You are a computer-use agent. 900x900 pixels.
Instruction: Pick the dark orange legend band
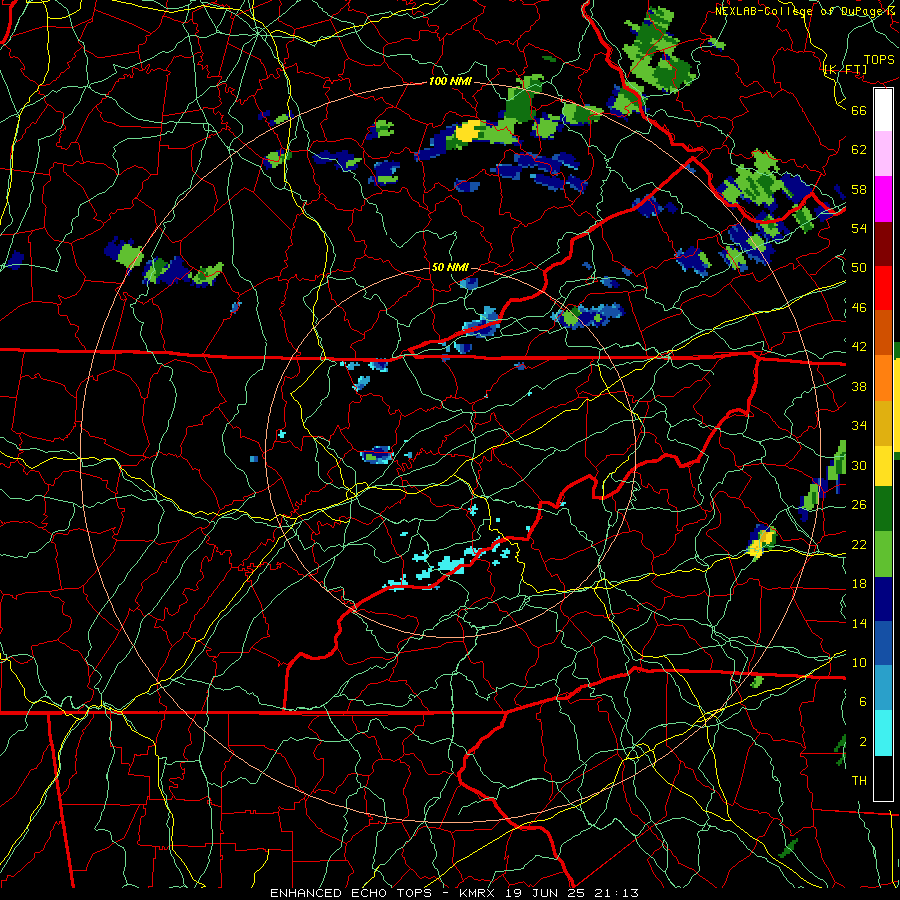pos(883,332)
